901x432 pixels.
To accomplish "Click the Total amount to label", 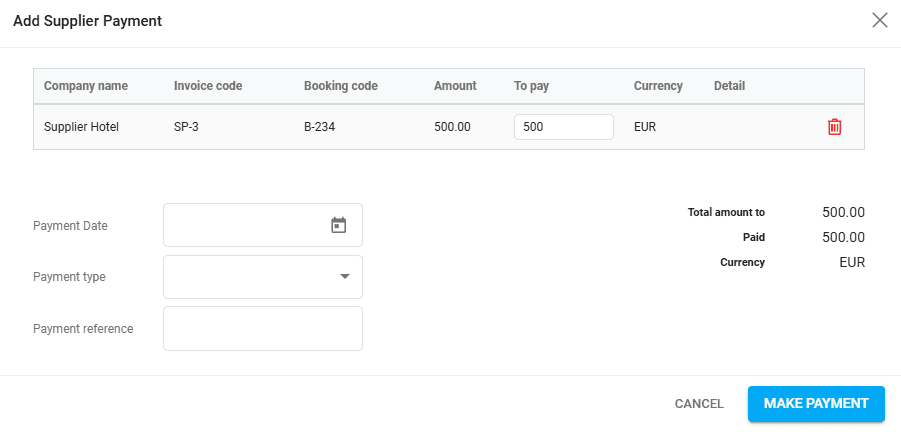I will point(726,212).
